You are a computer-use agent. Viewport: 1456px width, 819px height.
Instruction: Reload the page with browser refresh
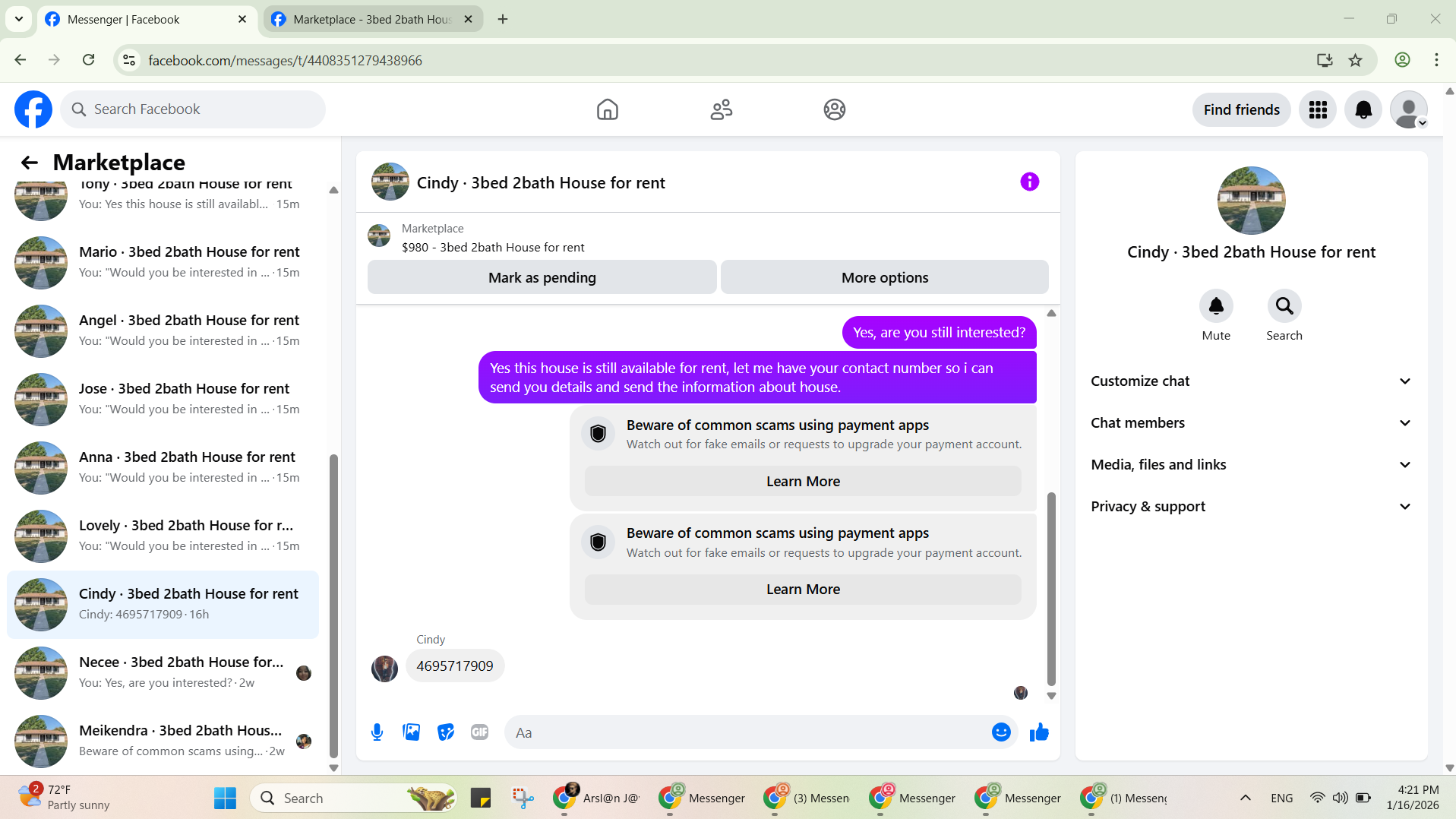pyautogui.click(x=89, y=60)
